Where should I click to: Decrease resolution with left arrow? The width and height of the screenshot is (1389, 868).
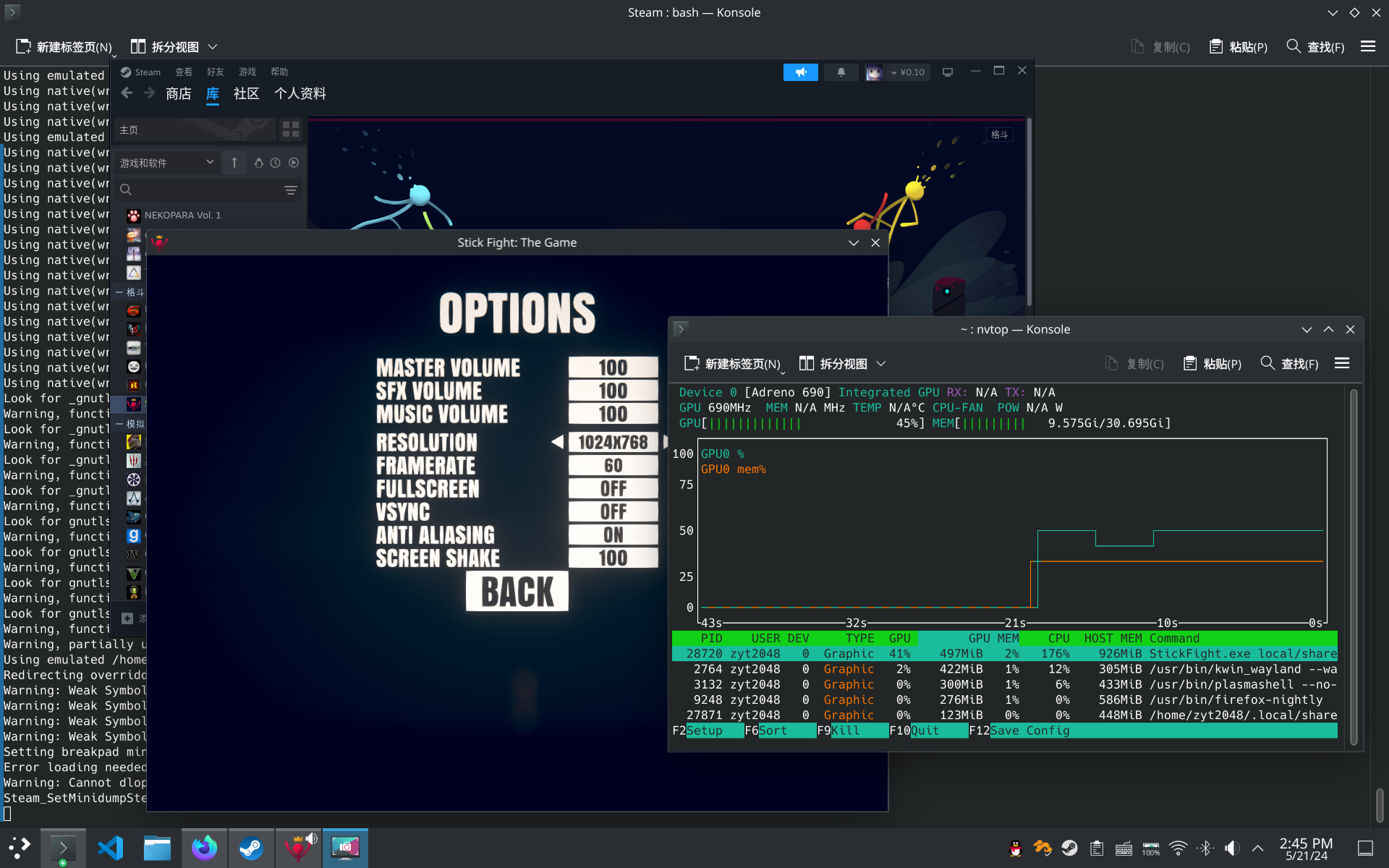[x=557, y=442]
